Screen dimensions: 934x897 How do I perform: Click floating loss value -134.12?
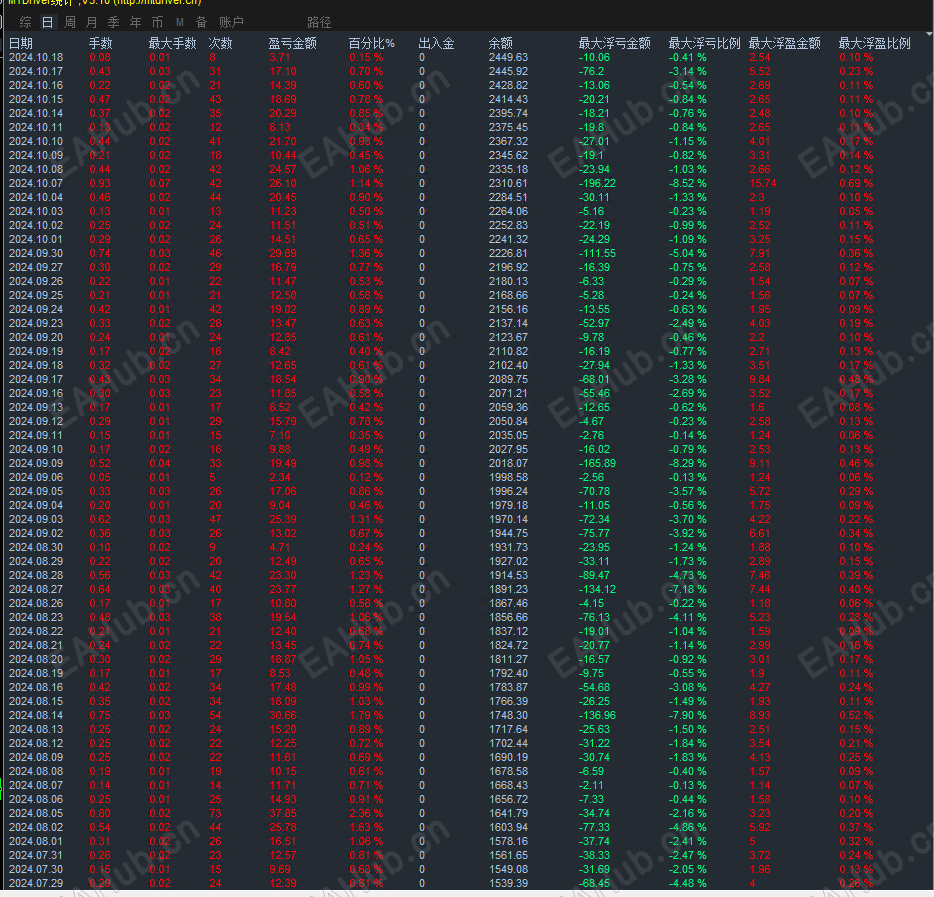click(597, 590)
